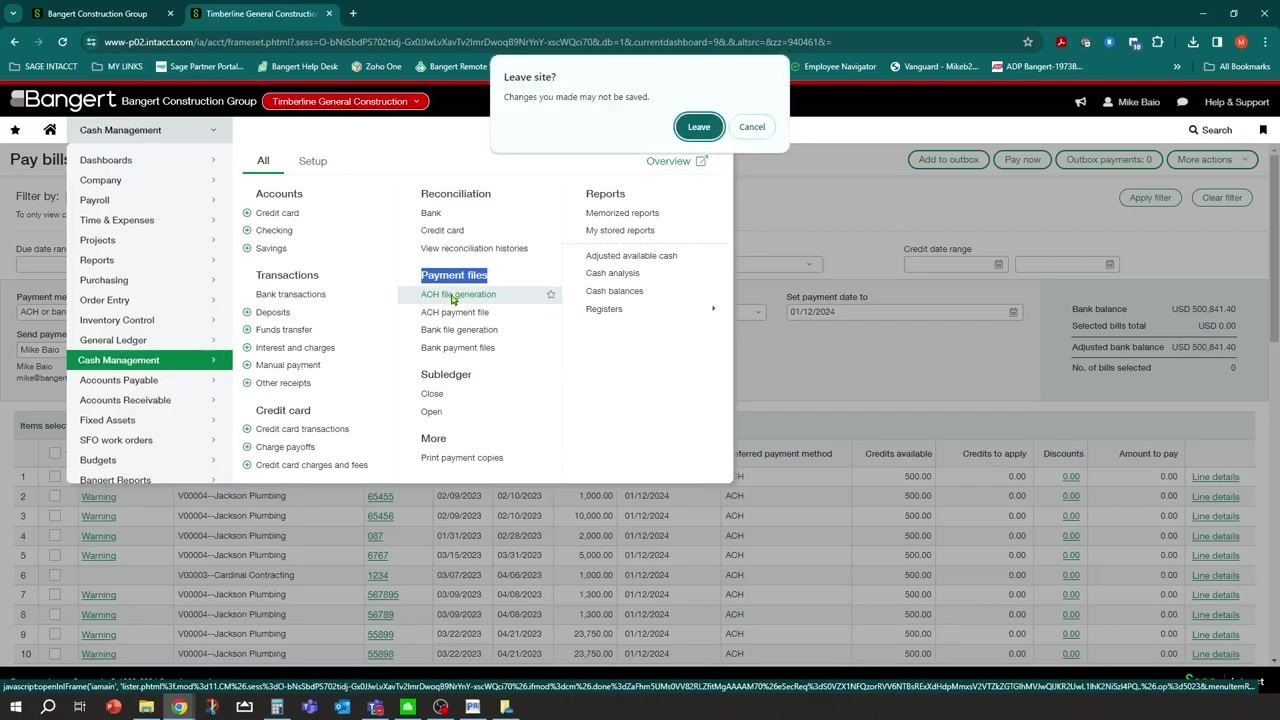Click the plus icon next to Manual payment

click(x=247, y=365)
